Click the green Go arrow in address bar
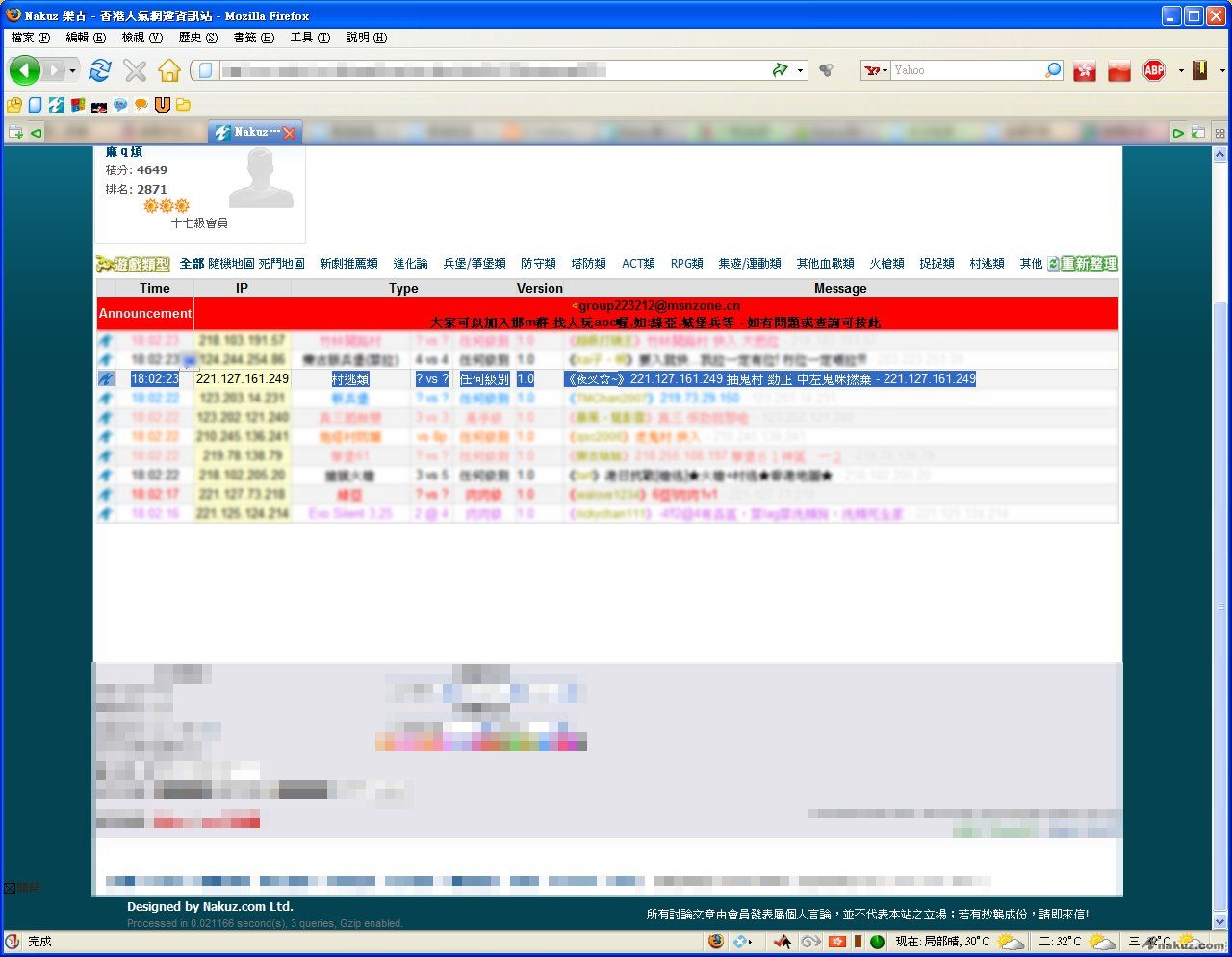Image resolution: width=1232 pixels, height=957 pixels. click(780, 70)
